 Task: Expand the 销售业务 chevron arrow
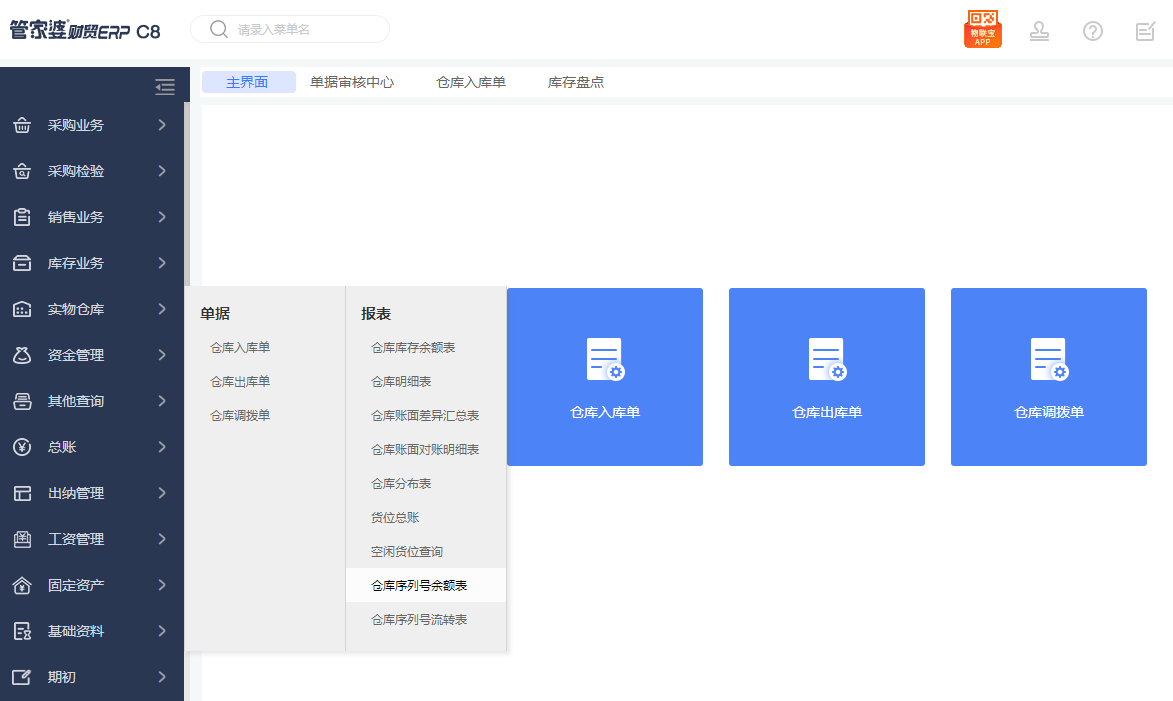(x=162, y=217)
